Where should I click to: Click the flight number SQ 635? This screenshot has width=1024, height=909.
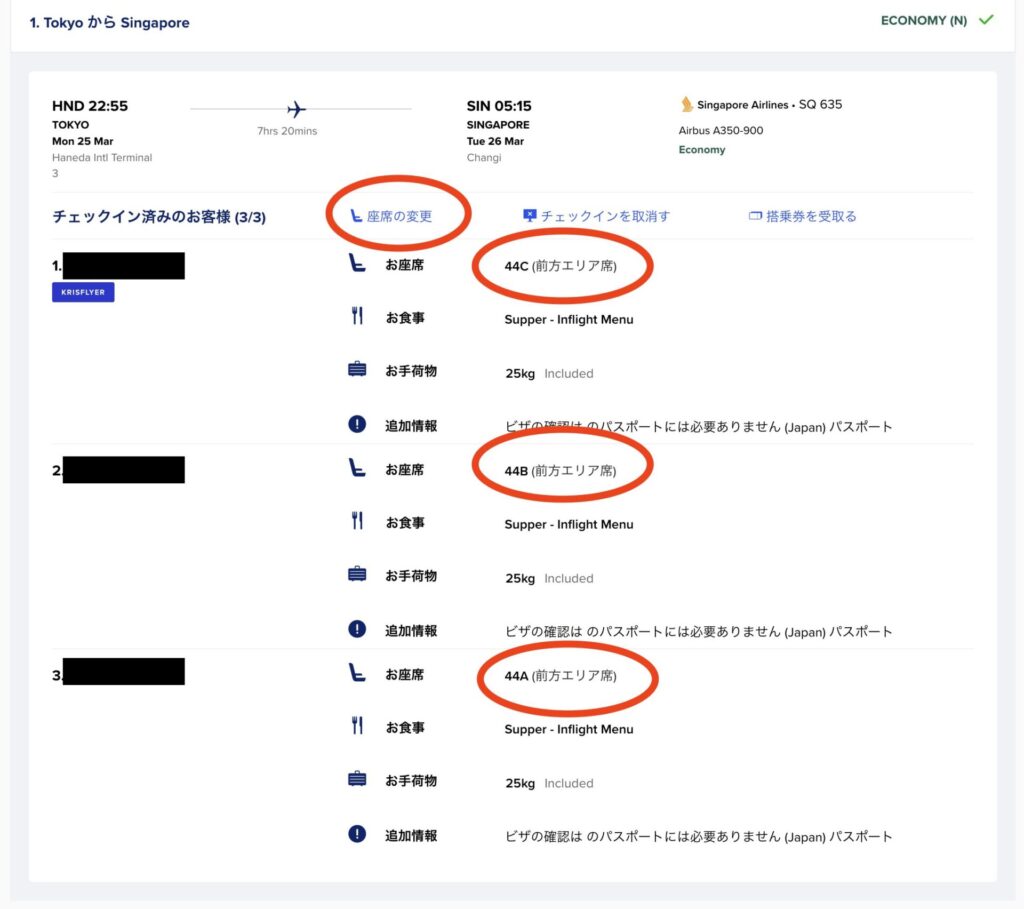point(820,104)
